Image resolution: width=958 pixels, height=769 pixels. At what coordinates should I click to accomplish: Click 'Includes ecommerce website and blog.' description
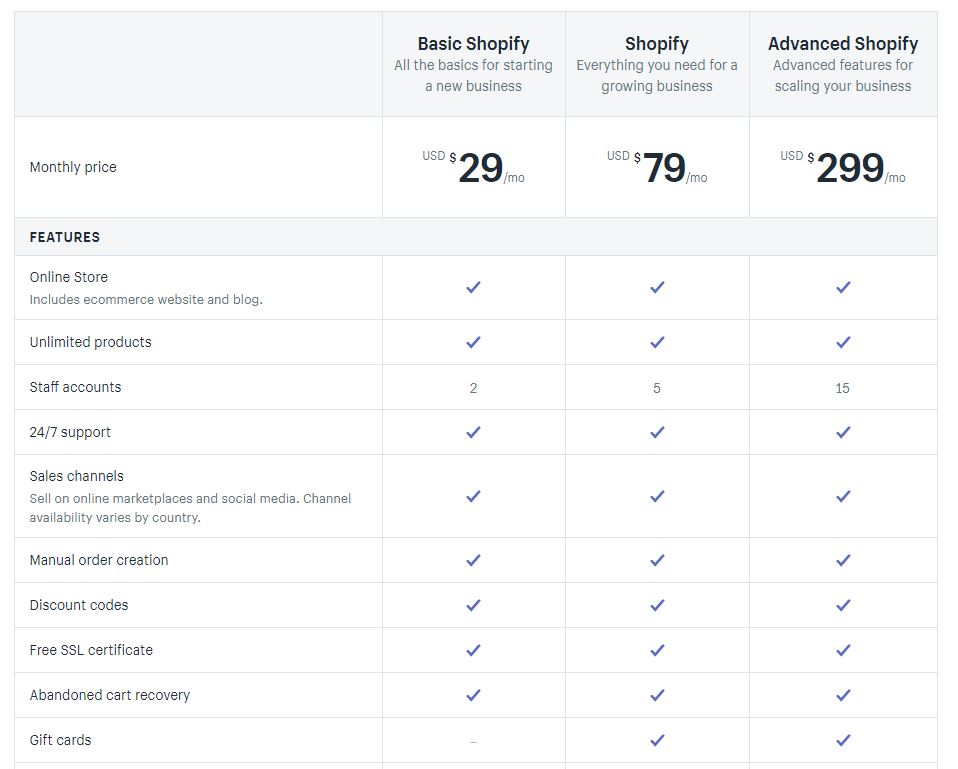[x=146, y=300]
